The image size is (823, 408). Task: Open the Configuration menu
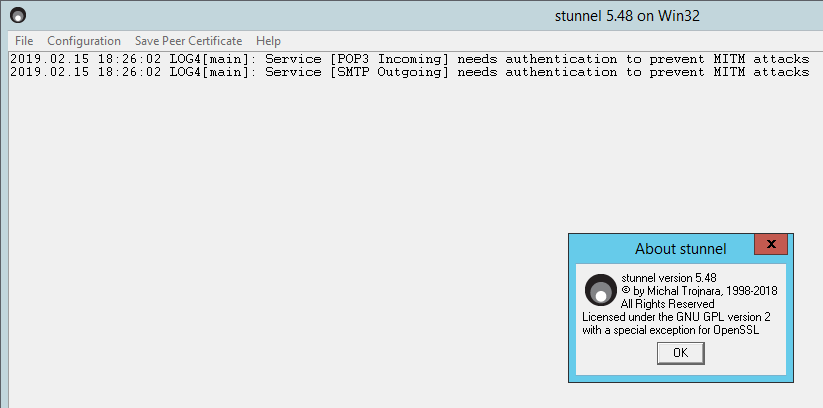point(84,41)
